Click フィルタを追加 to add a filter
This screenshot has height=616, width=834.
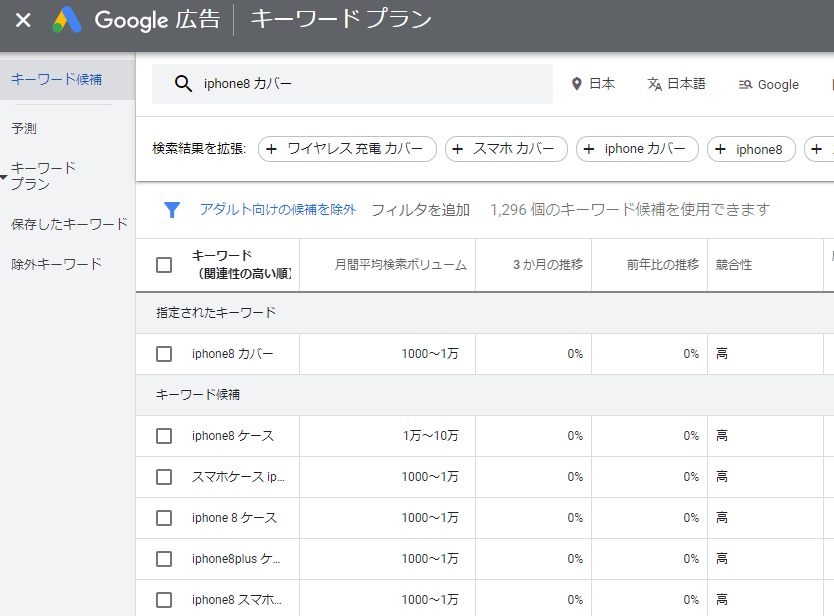coord(420,210)
